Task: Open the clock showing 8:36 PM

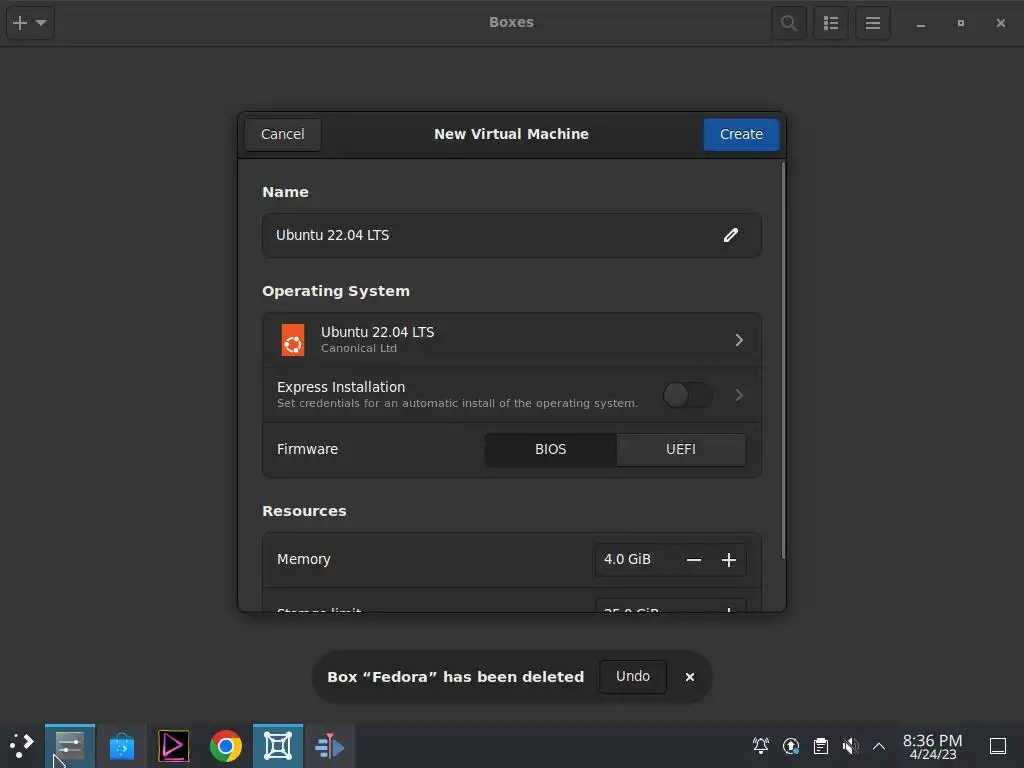Action: click(933, 746)
